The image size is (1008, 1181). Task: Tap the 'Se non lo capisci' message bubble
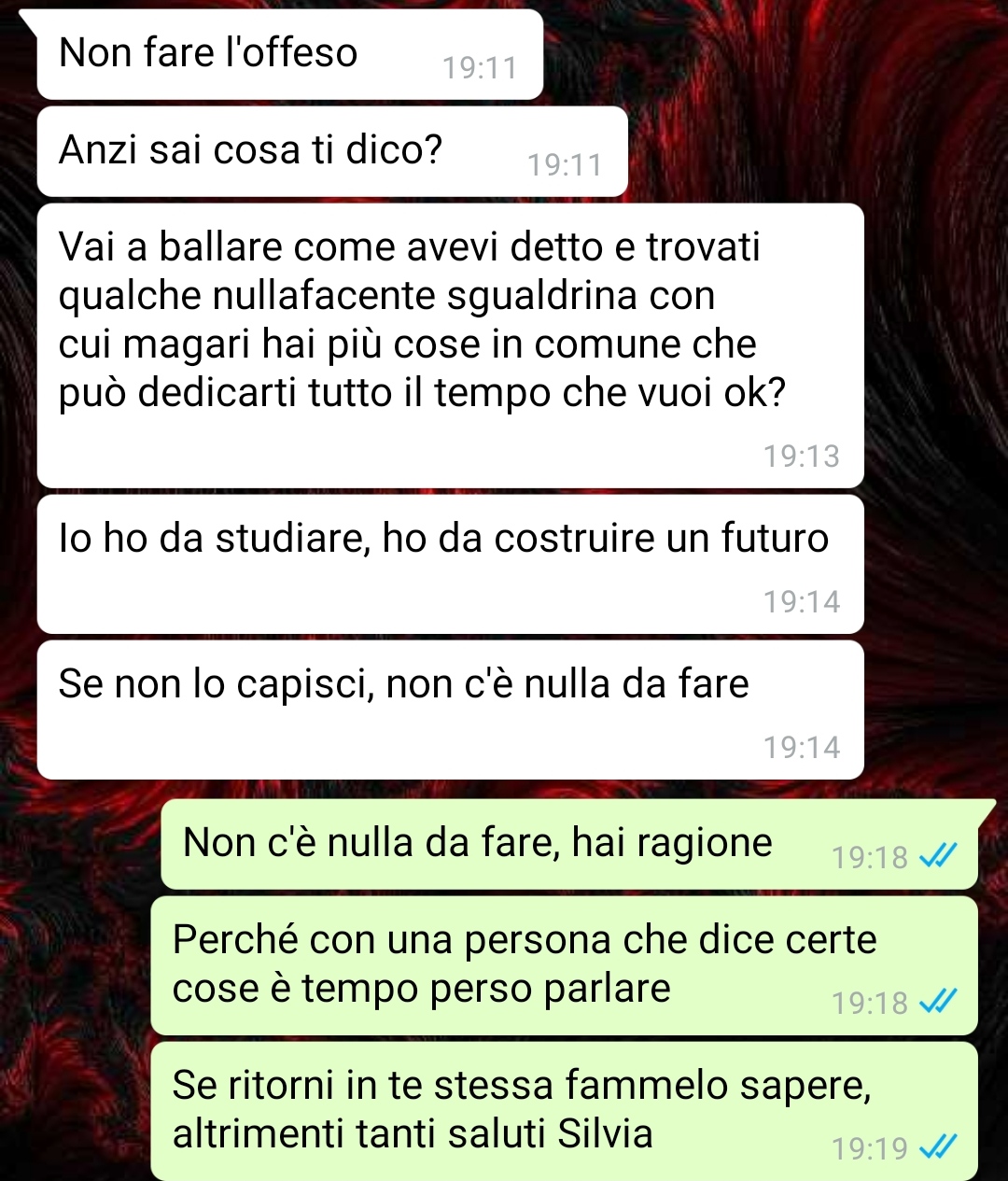(x=450, y=710)
